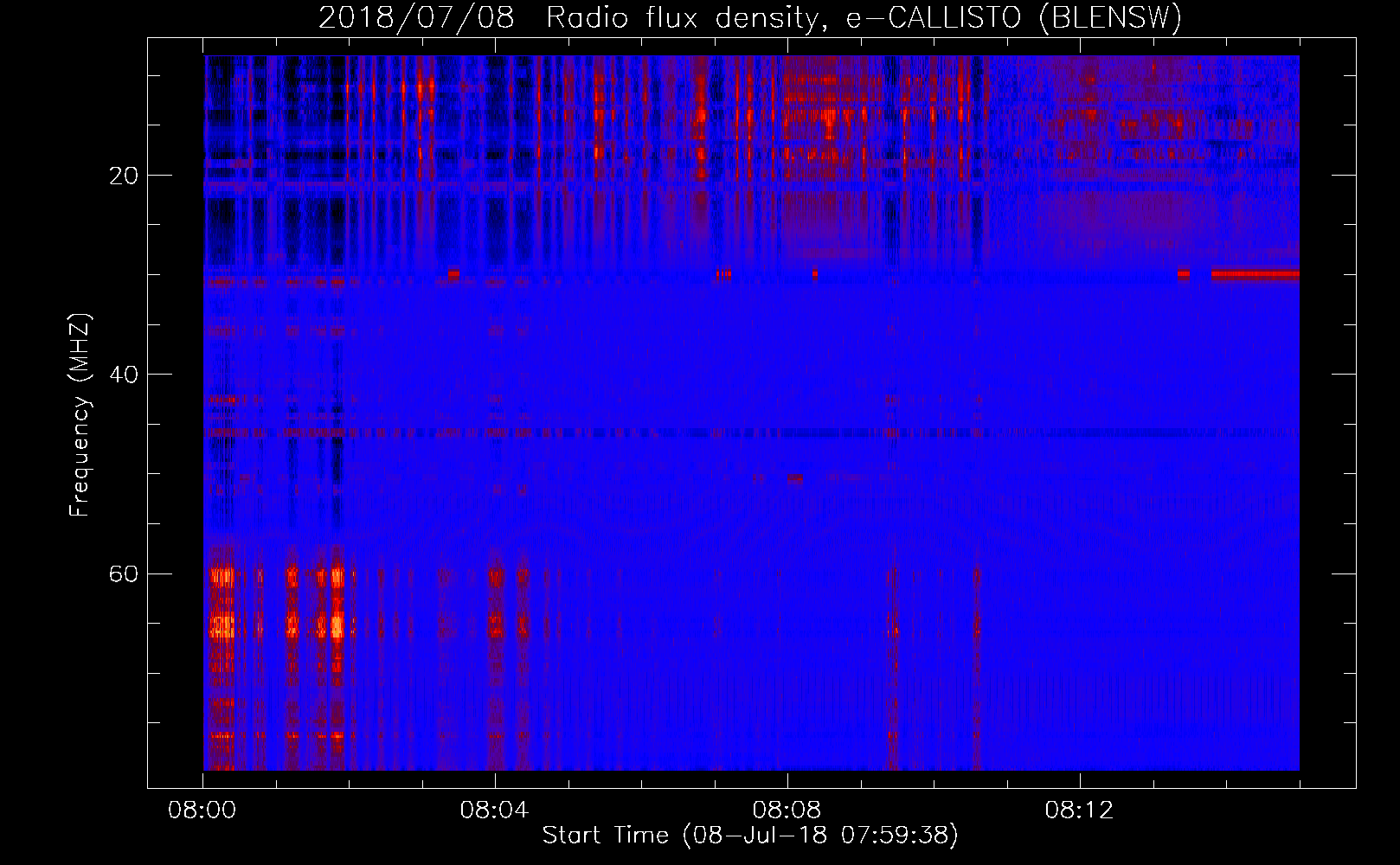Click the '20' frequency tick label
Screen dimensions: 1400x865
point(123,176)
